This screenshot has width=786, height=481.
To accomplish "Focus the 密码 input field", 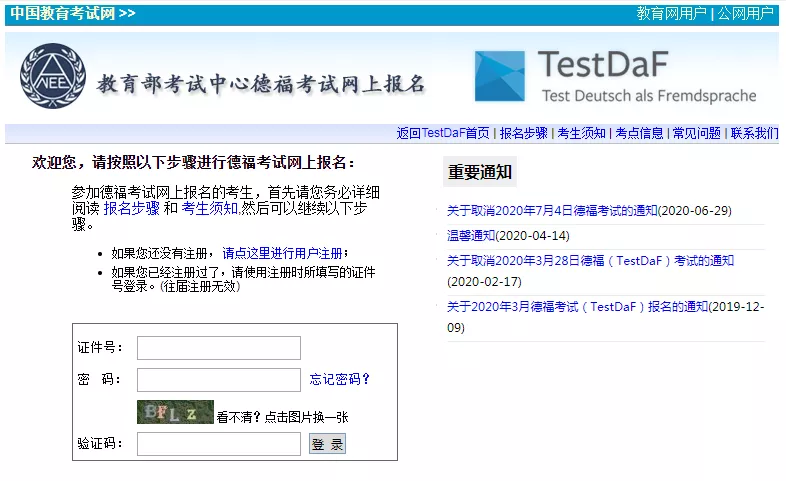I will 219,380.
